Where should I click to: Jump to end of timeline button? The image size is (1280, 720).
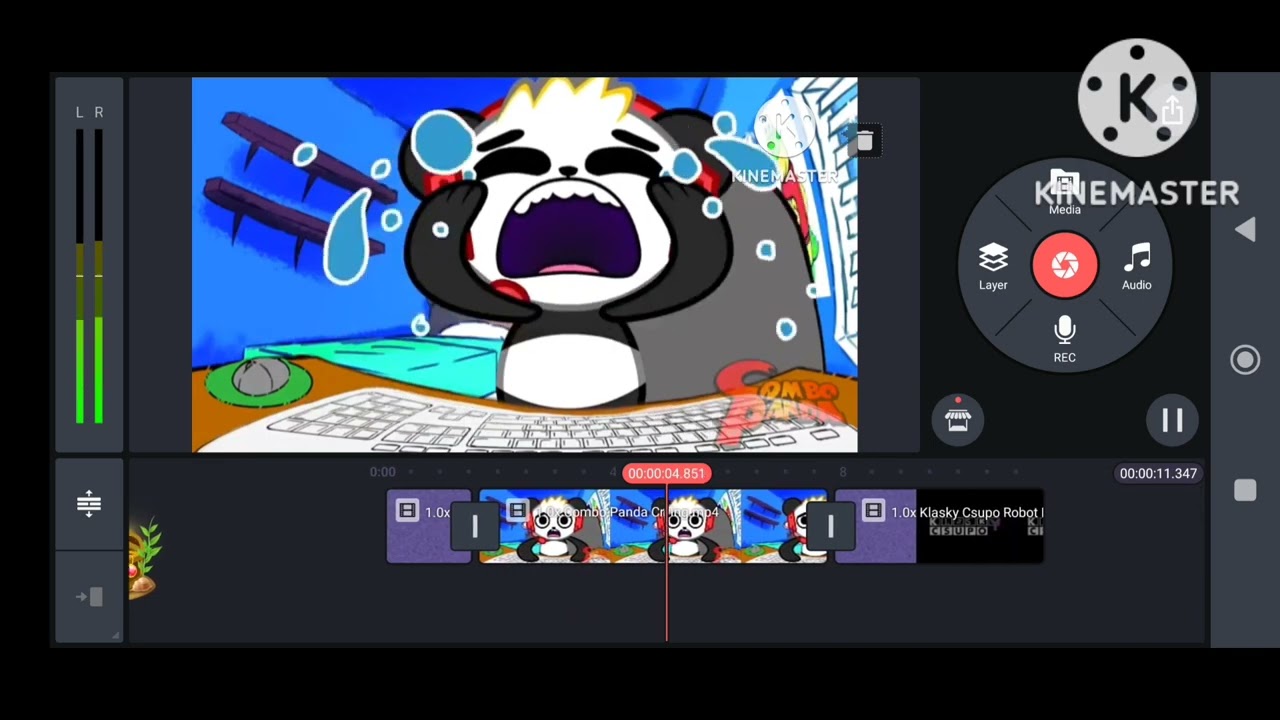point(89,597)
